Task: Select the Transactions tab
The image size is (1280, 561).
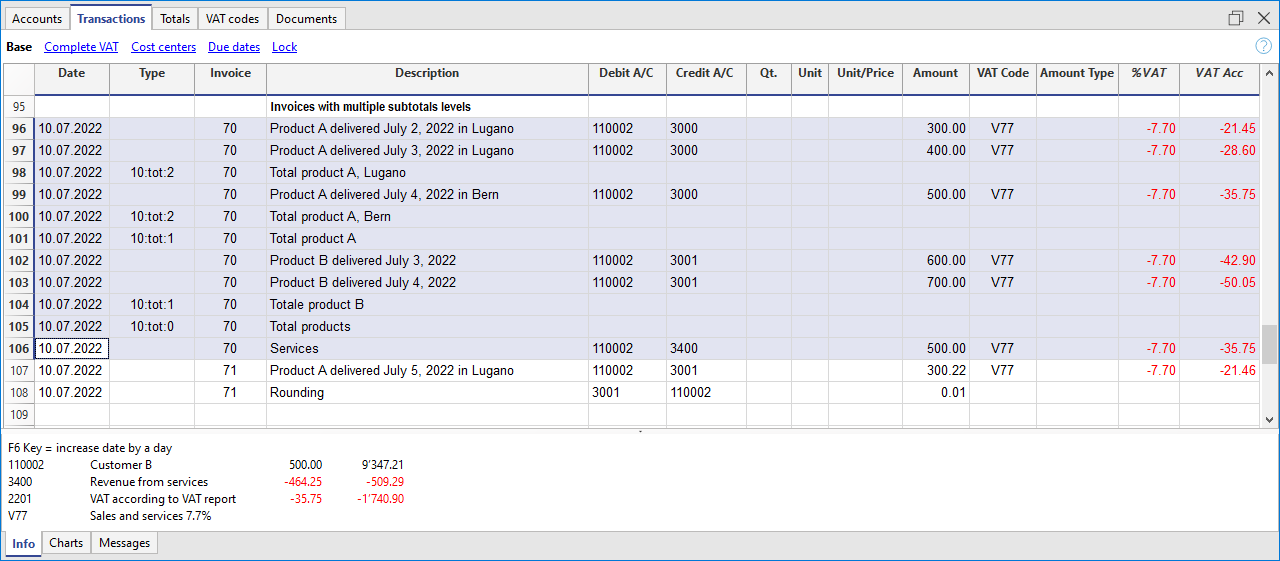Action: click(111, 18)
